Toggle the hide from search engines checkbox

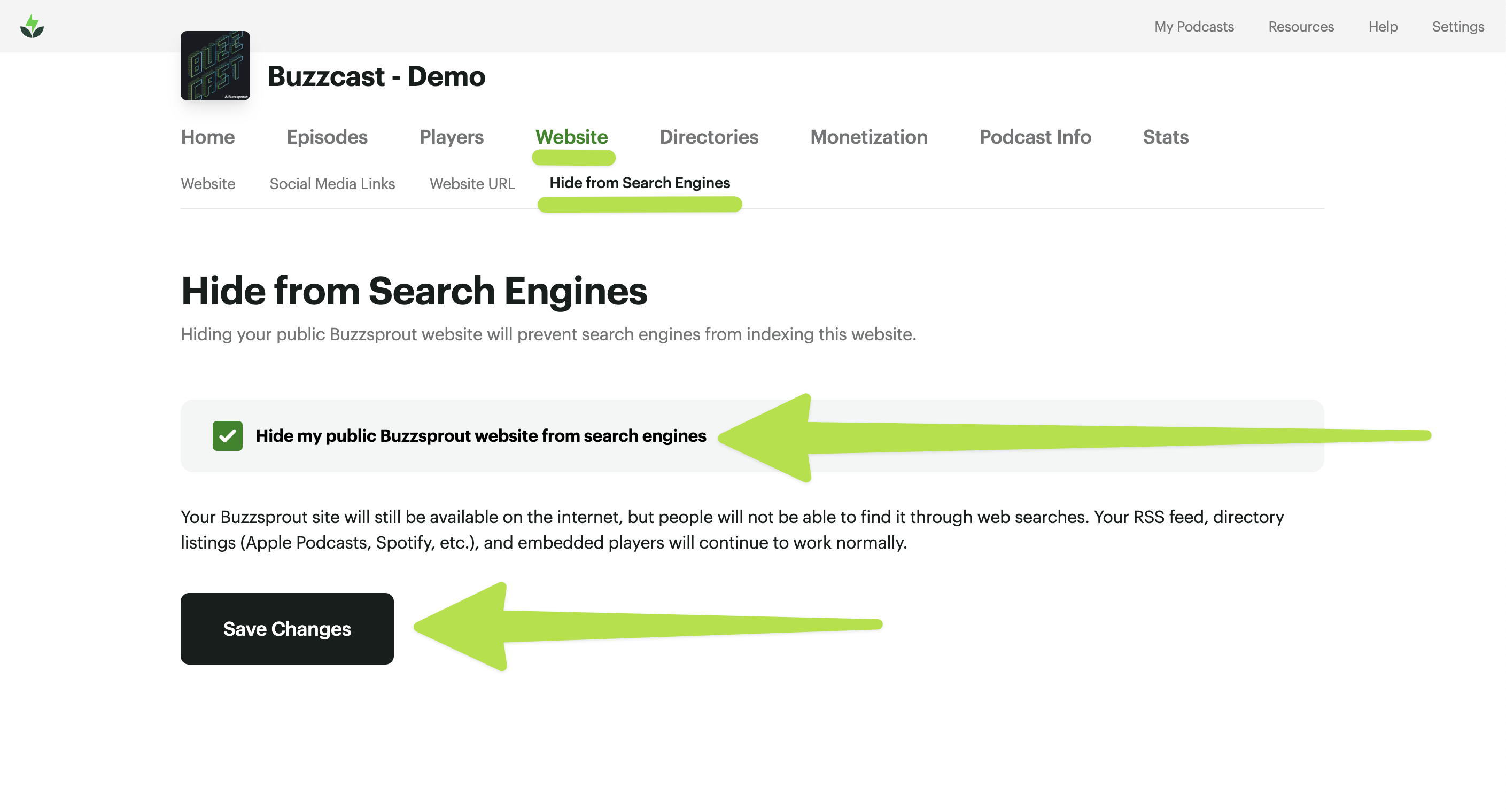point(228,435)
